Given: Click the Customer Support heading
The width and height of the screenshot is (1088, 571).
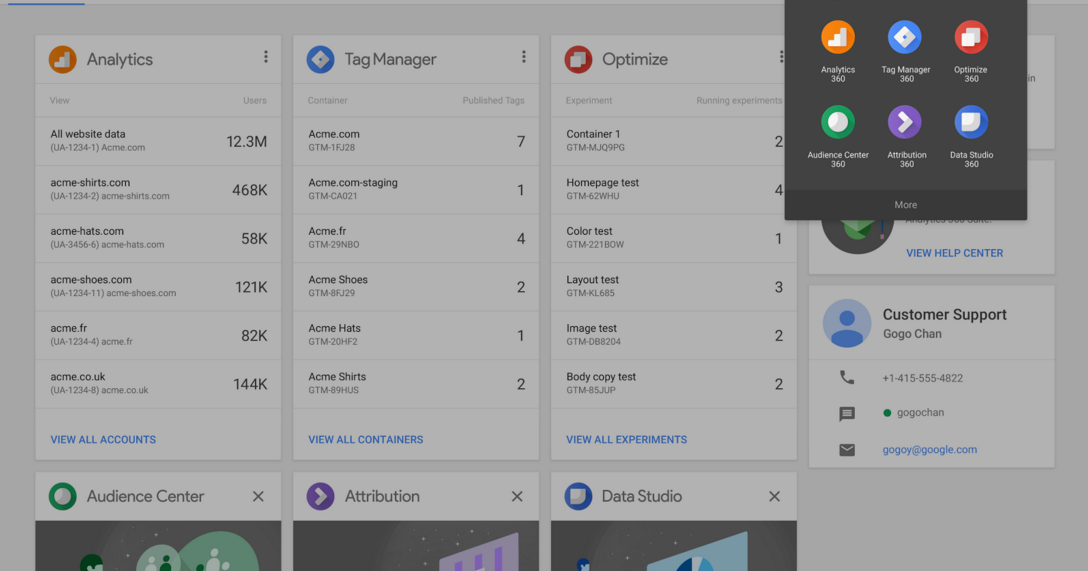Looking at the screenshot, I should coord(944,314).
